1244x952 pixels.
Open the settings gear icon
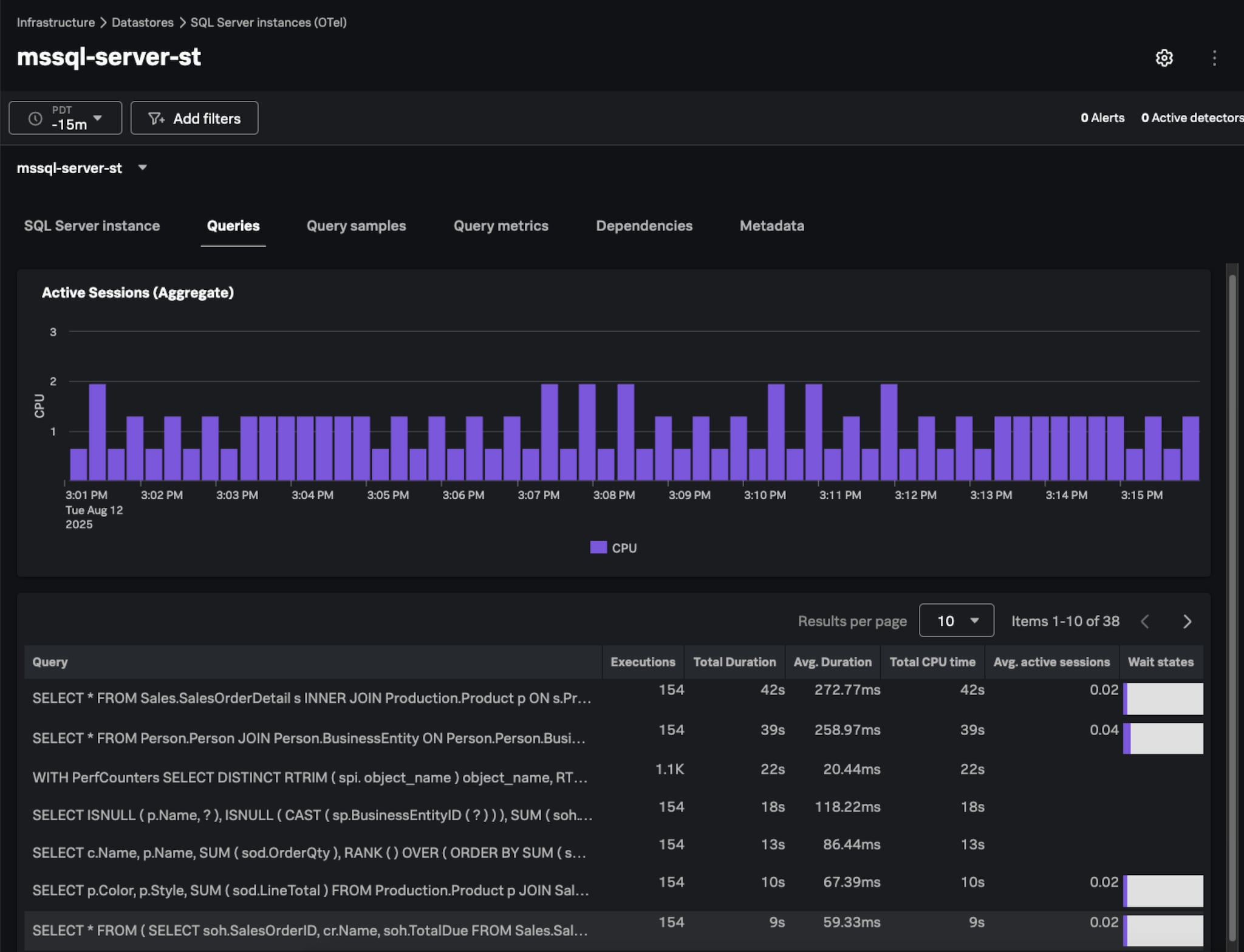point(1163,58)
